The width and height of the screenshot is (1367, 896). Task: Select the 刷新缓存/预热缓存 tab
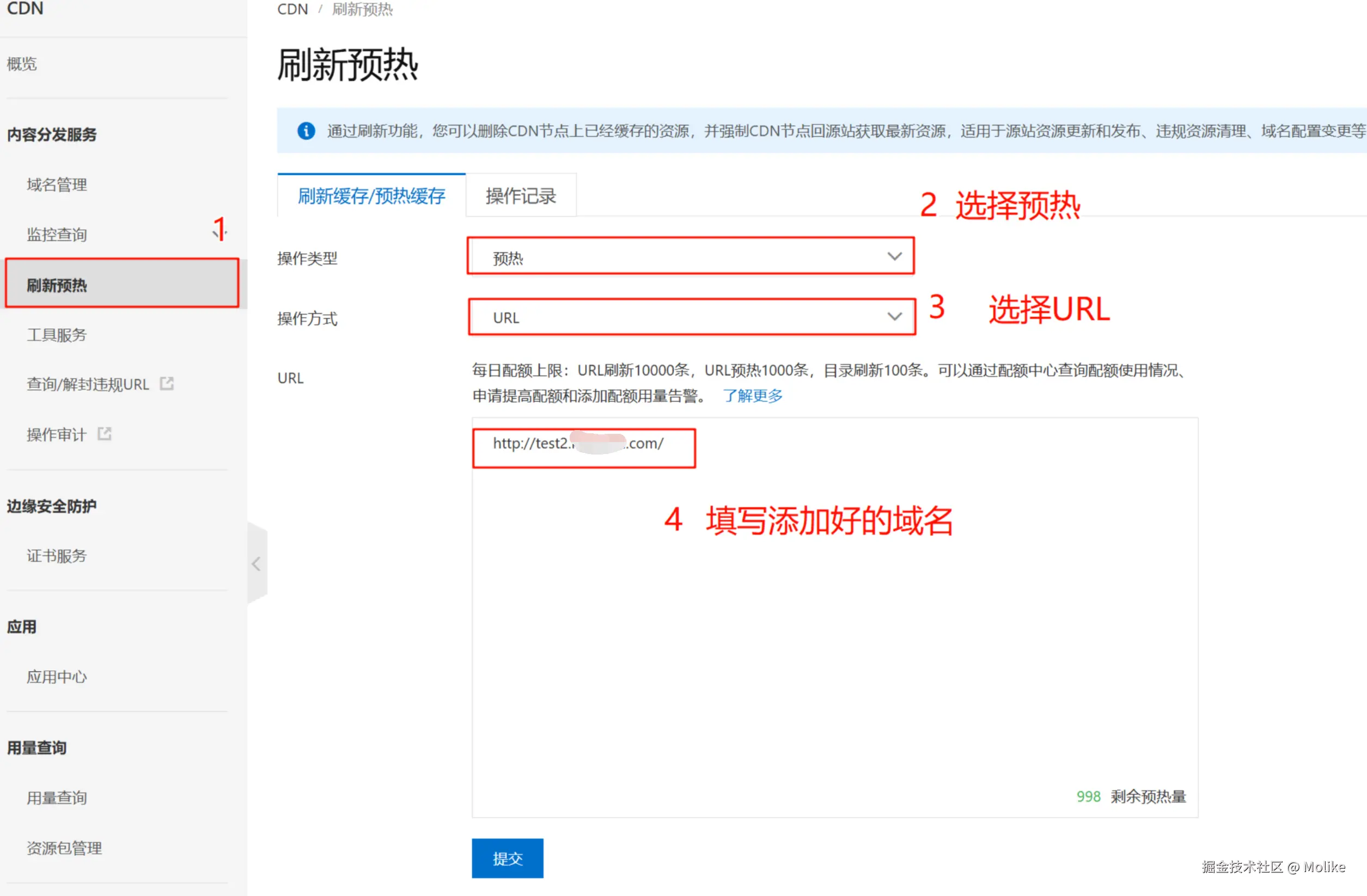coord(371,196)
